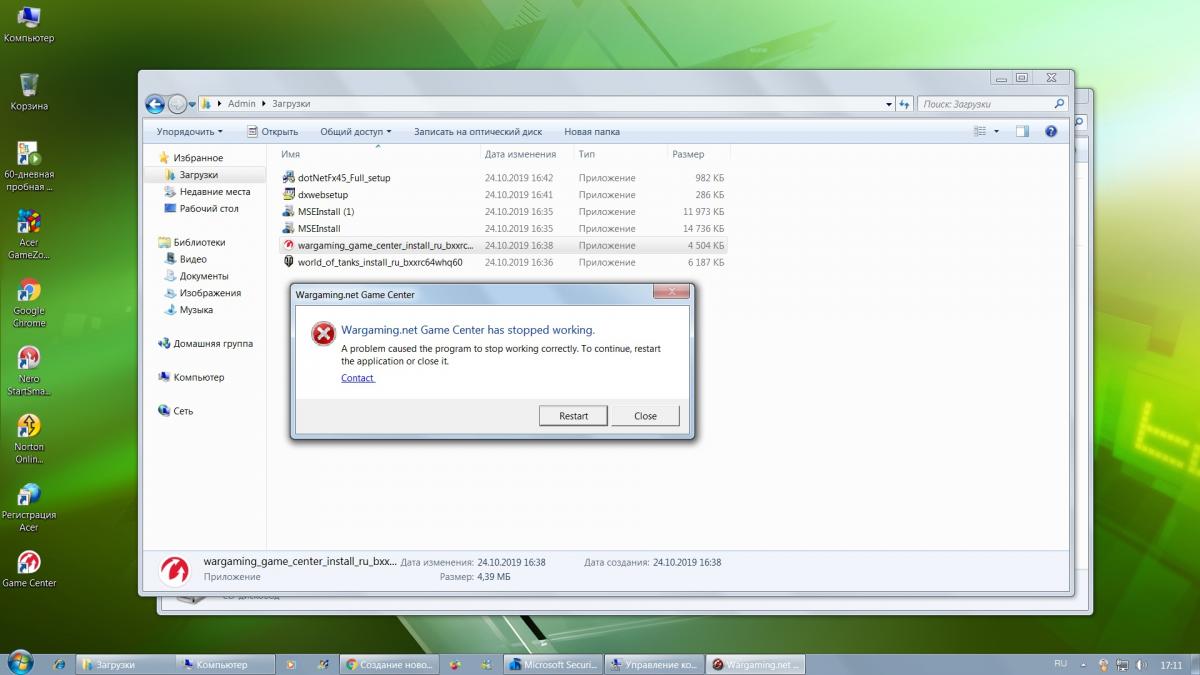Click the Forward arrow in Explorer

pos(177,103)
